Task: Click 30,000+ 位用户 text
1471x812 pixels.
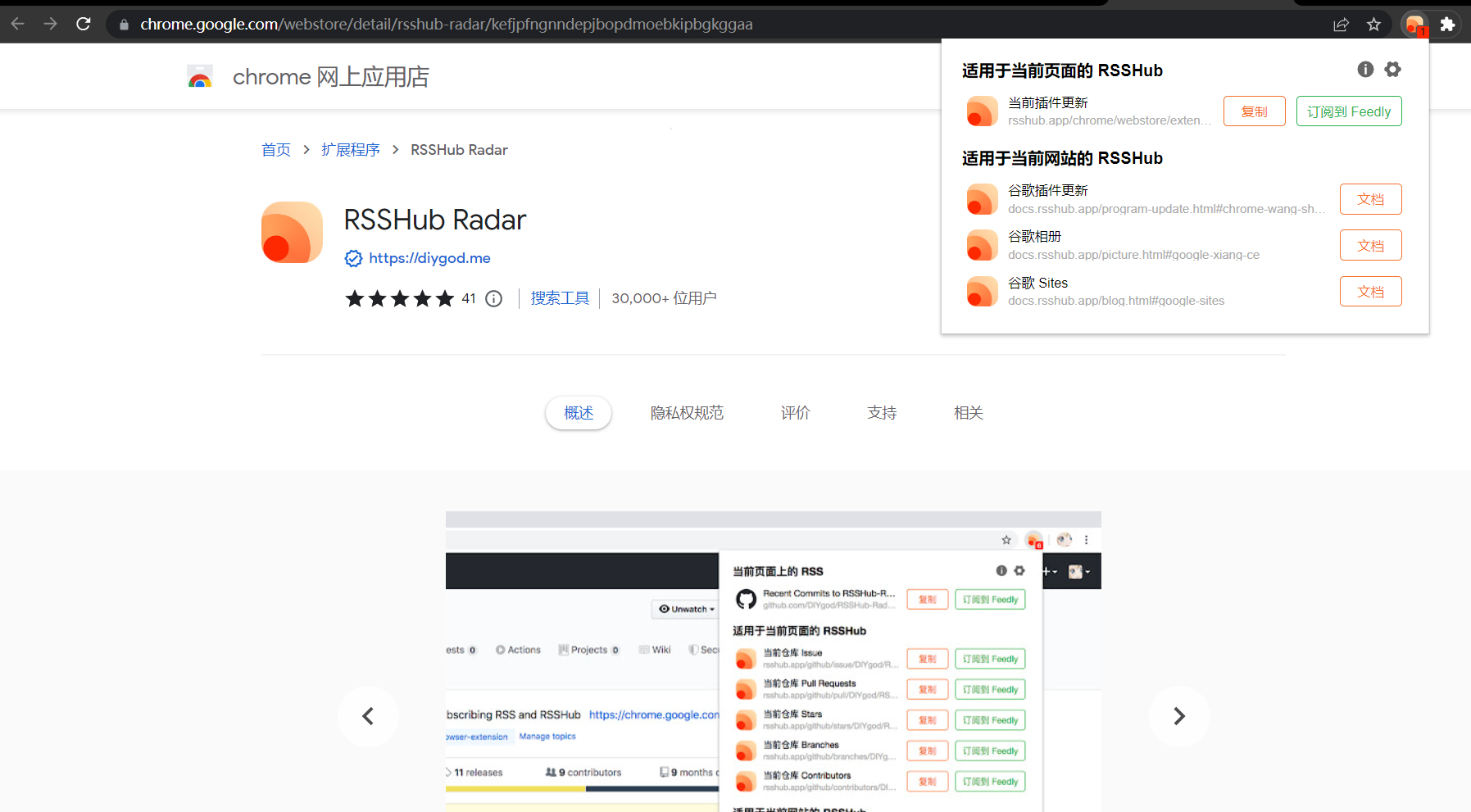Action: (664, 298)
